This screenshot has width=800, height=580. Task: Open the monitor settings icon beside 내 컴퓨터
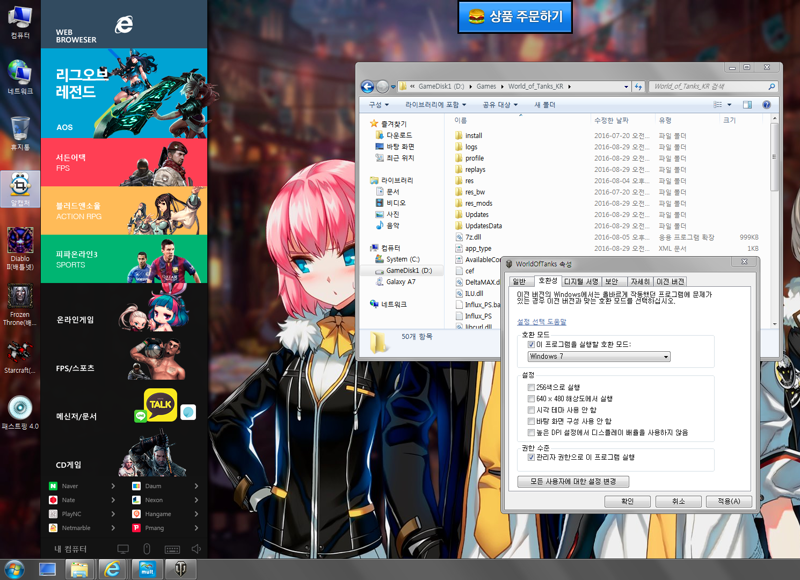pos(123,549)
